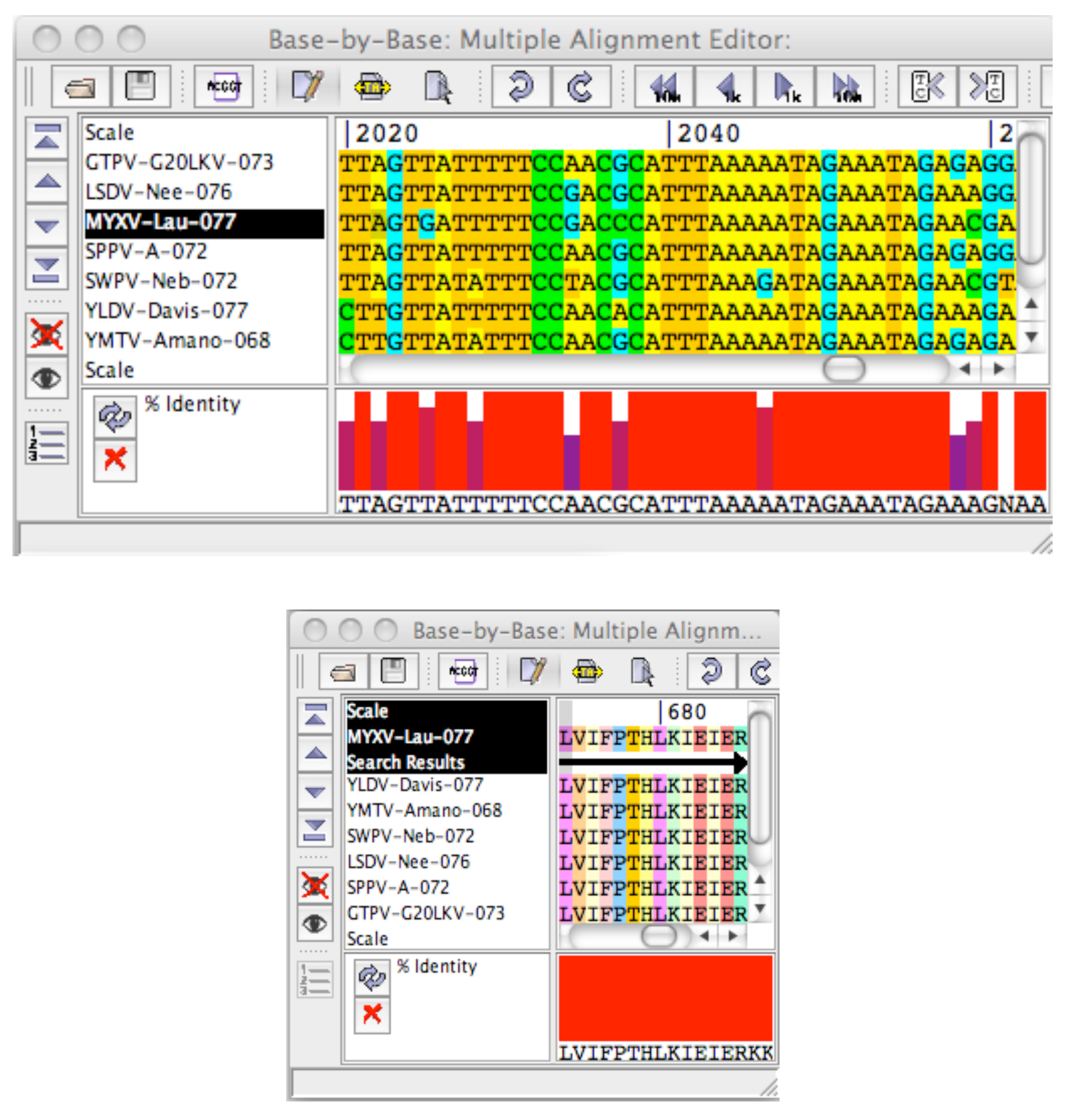Select LSDV-Nee-076 in bottom window list
The image size is (1067, 1120).
(x=408, y=862)
